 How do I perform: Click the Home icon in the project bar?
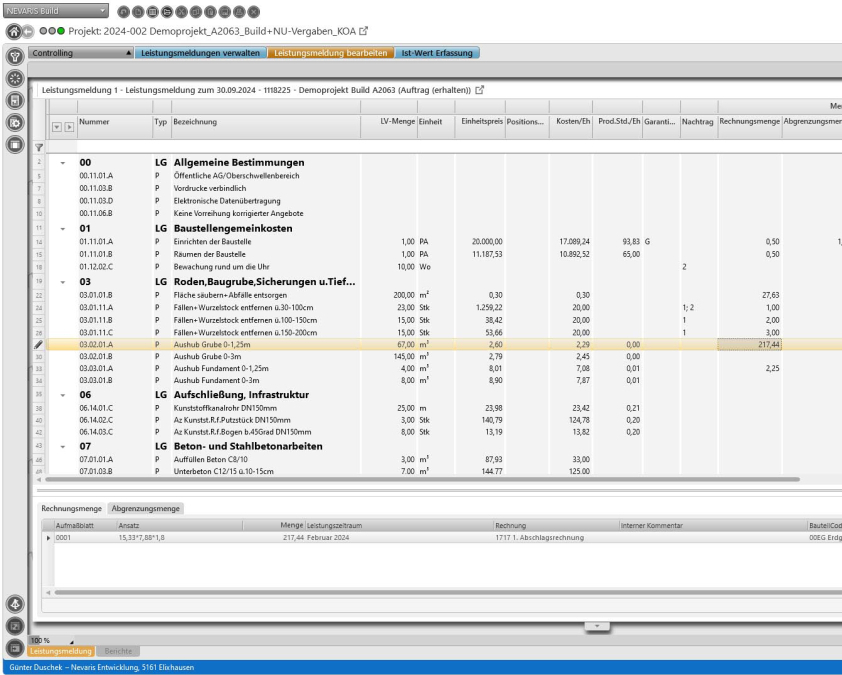pos(11,29)
